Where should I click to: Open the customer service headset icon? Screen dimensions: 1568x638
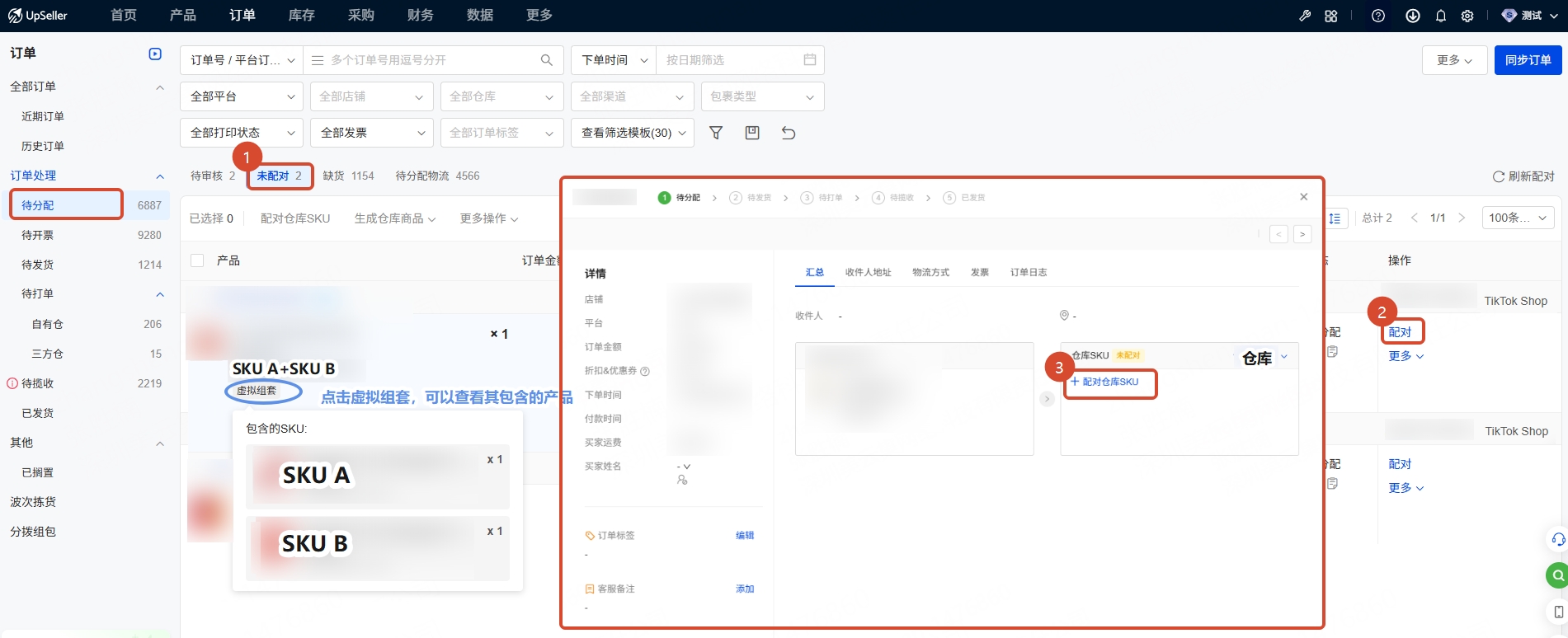click(x=1558, y=540)
